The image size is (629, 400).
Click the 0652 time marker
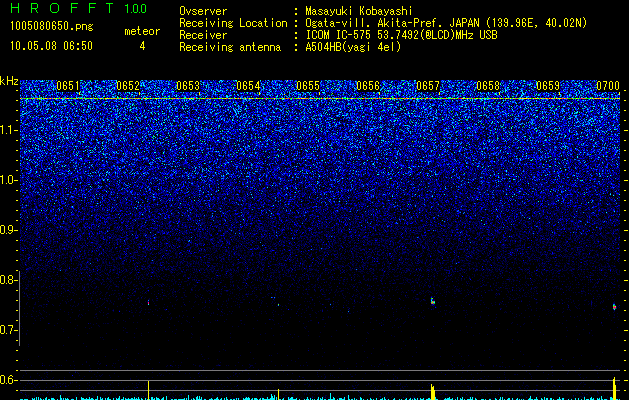tap(128, 86)
